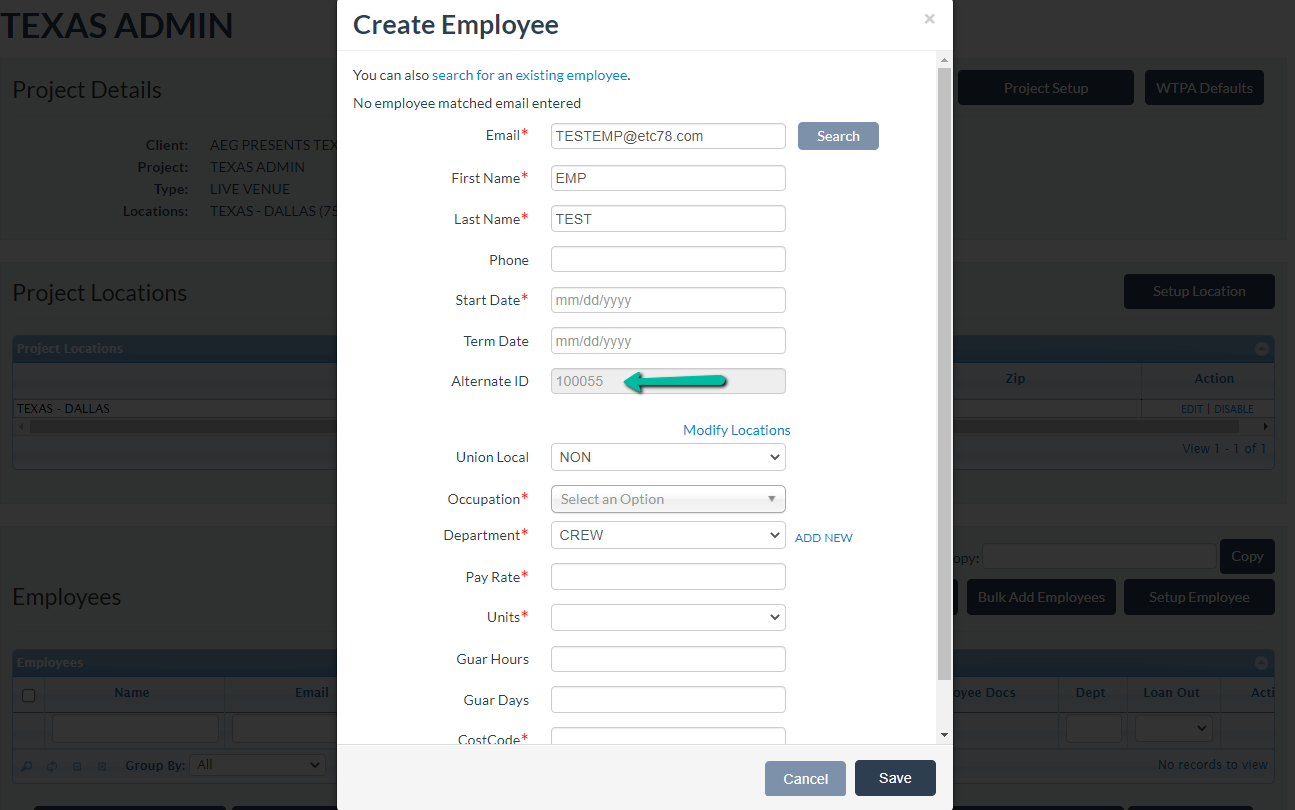Focus the CostCode input field
This screenshot has height=810, width=1295.
click(x=668, y=737)
